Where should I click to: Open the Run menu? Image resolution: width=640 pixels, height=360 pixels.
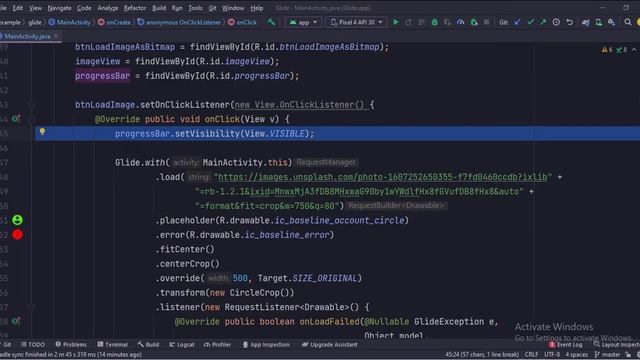[177, 8]
